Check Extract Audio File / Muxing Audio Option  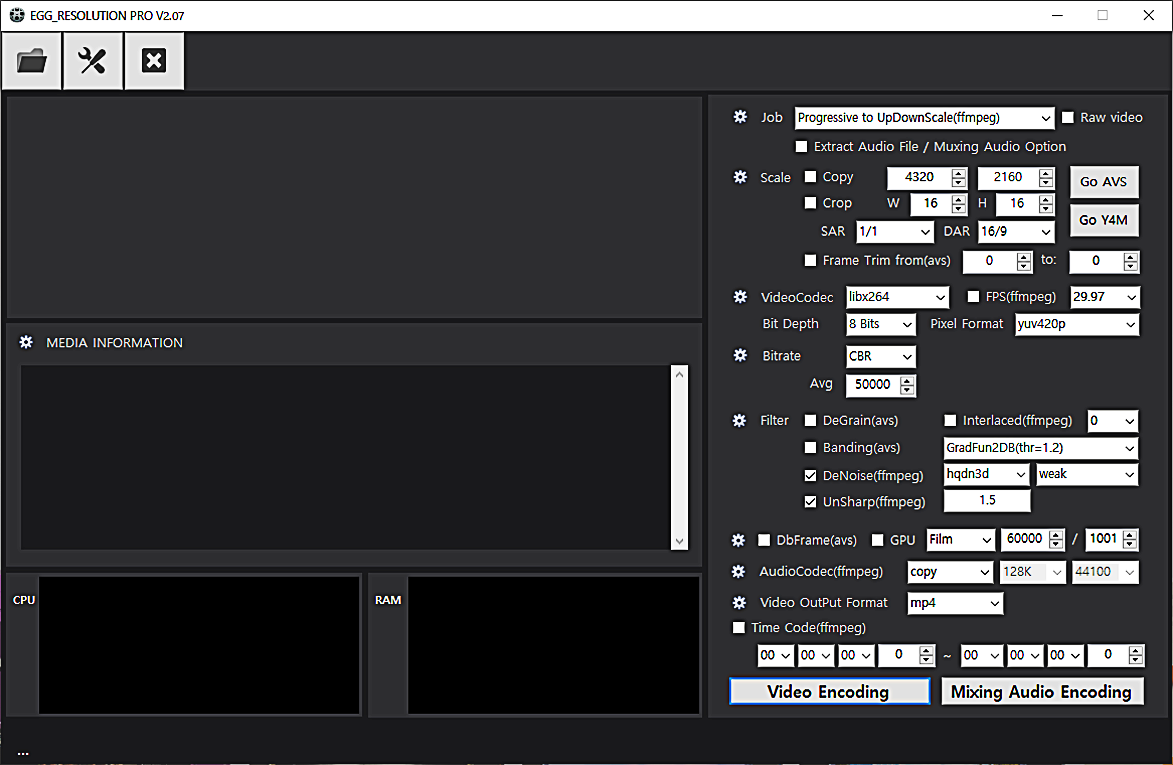(x=801, y=147)
